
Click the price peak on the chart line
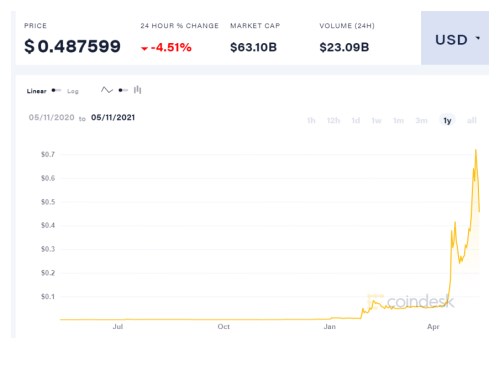(x=476, y=150)
